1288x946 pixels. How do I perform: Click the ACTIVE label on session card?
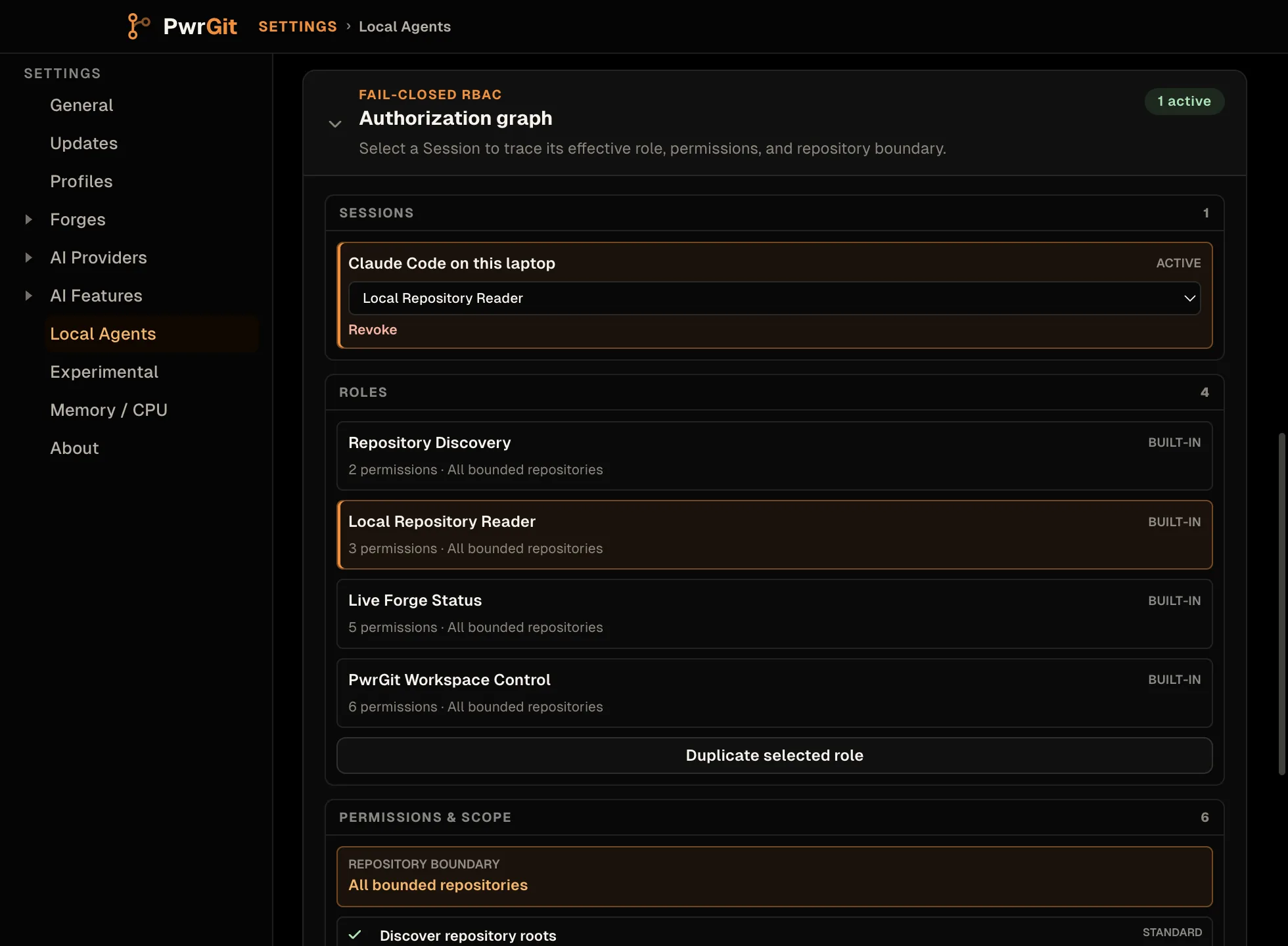pos(1178,263)
